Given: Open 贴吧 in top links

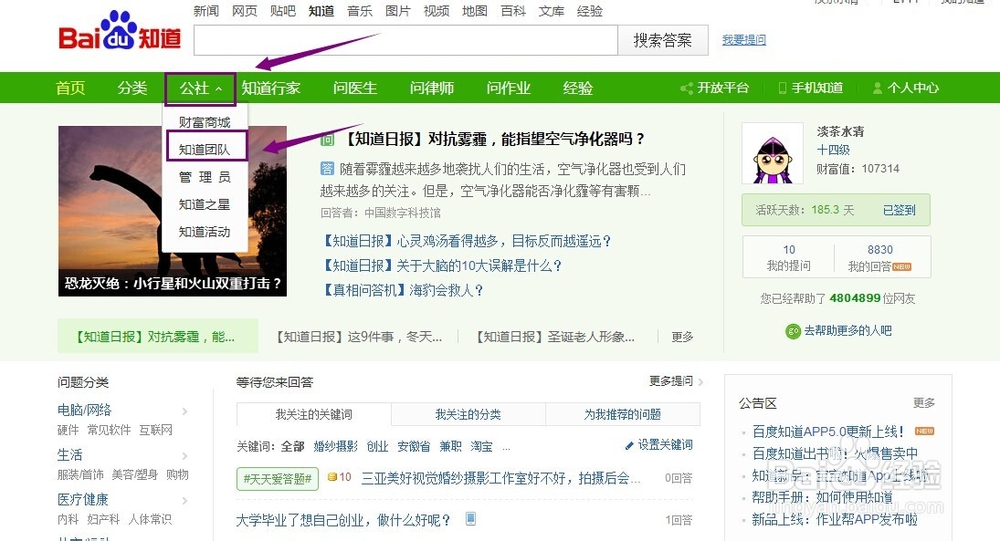Looking at the screenshot, I should pyautogui.click(x=283, y=11).
